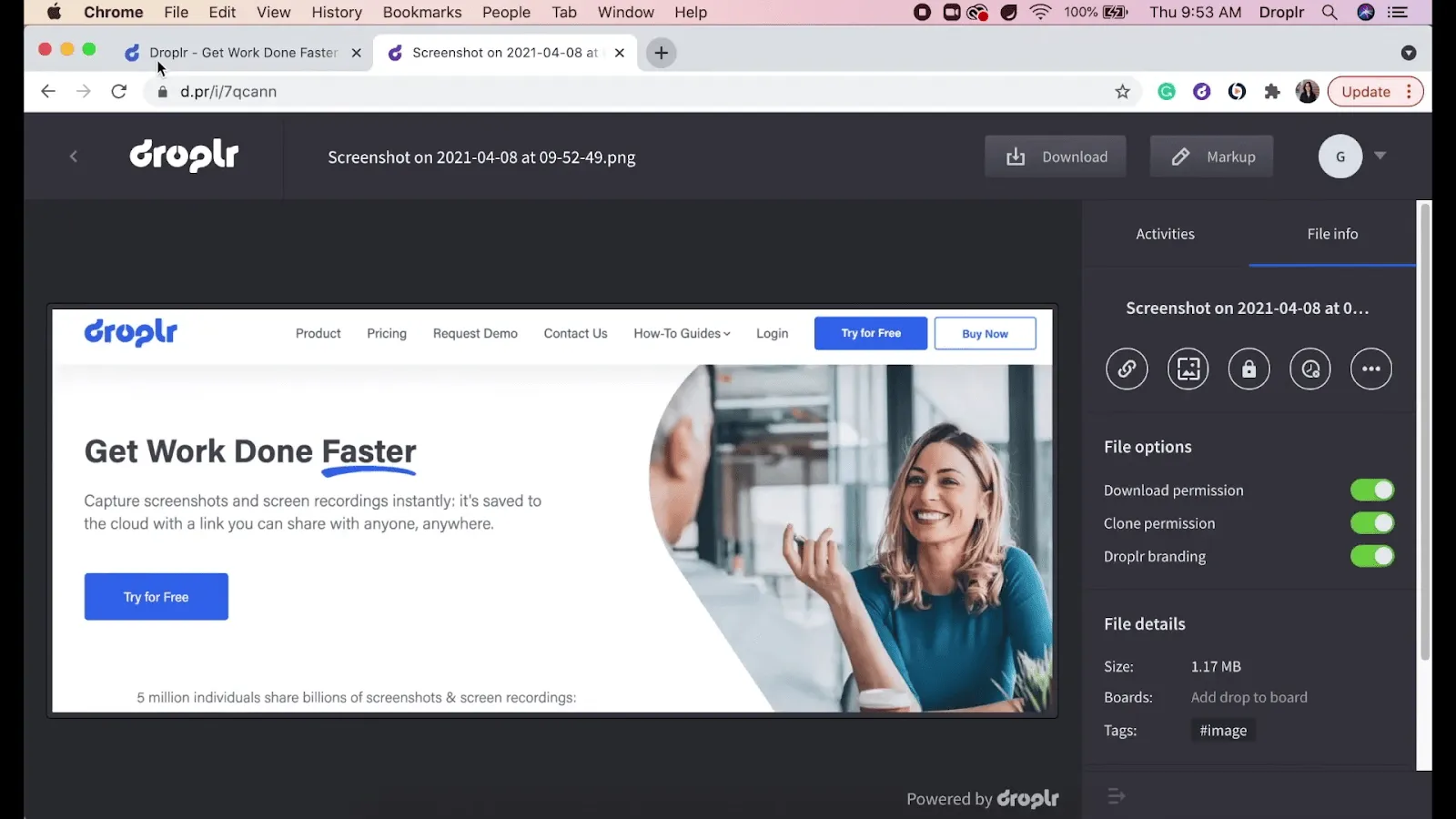Click the #image tag
Viewport: 1456px width, 819px height.
point(1223,730)
